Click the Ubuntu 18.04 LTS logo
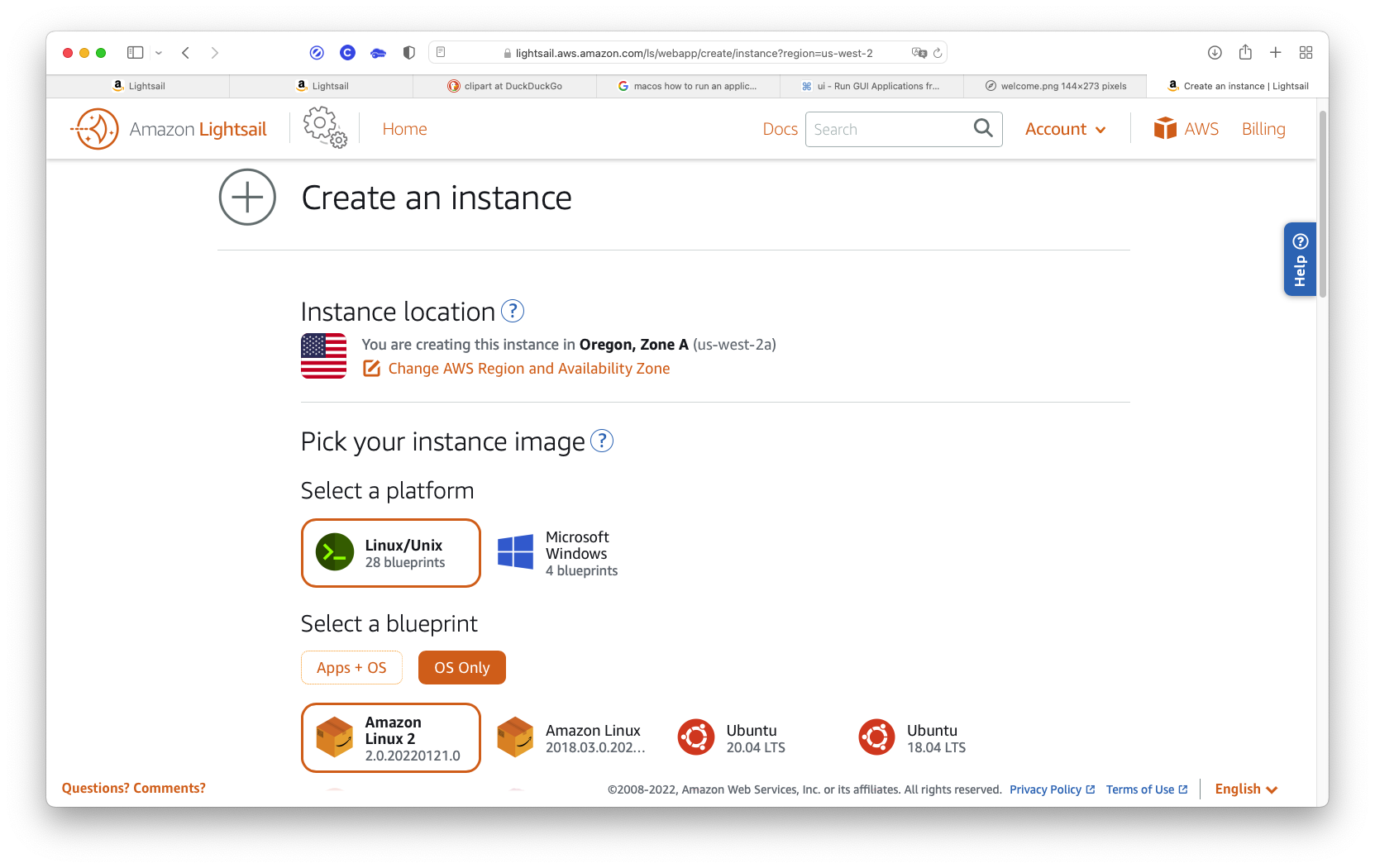1375x868 pixels. 876,737
